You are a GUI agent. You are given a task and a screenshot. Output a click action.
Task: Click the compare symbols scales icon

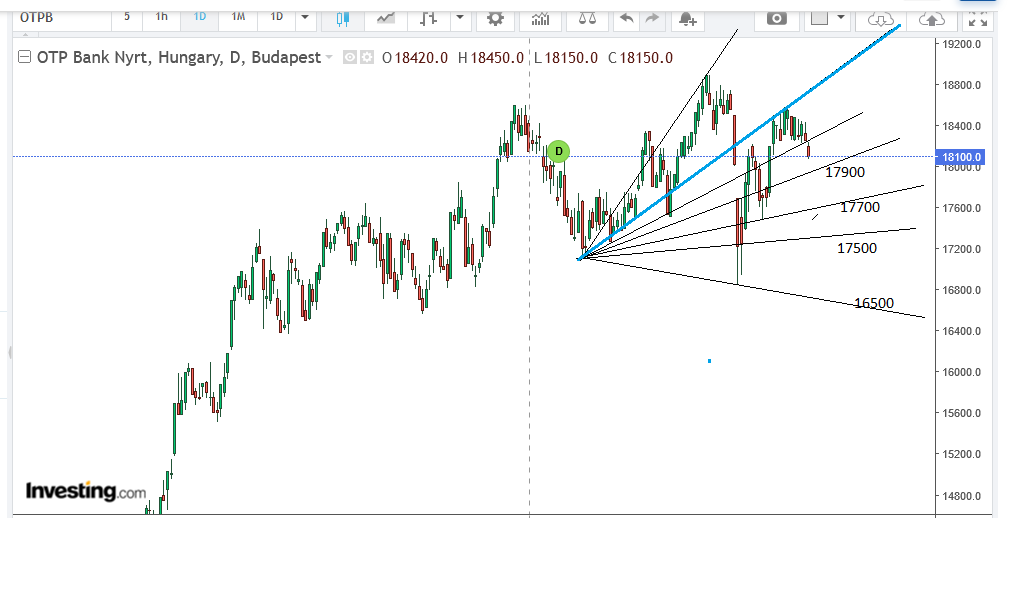[587, 18]
